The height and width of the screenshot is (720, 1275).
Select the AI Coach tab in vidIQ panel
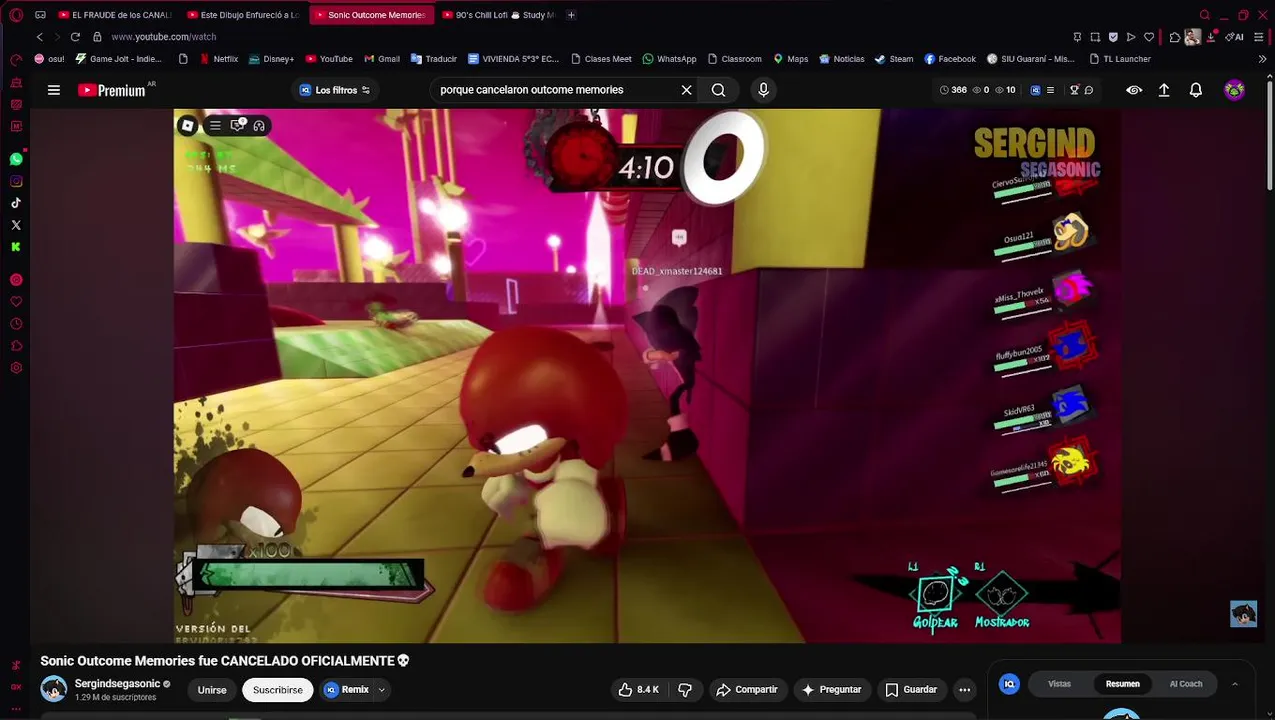coord(1186,684)
